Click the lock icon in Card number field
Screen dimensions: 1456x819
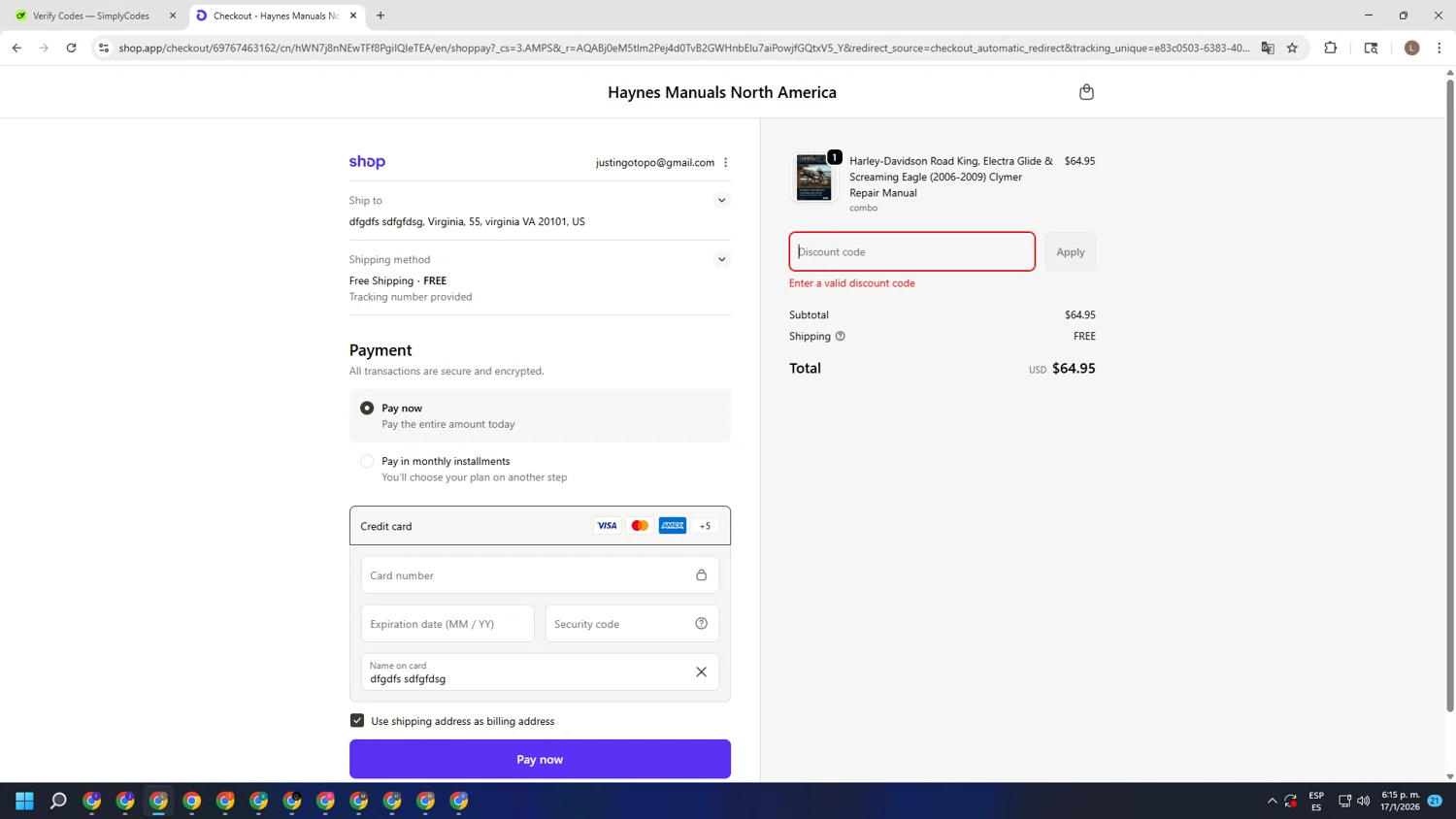[701, 575]
